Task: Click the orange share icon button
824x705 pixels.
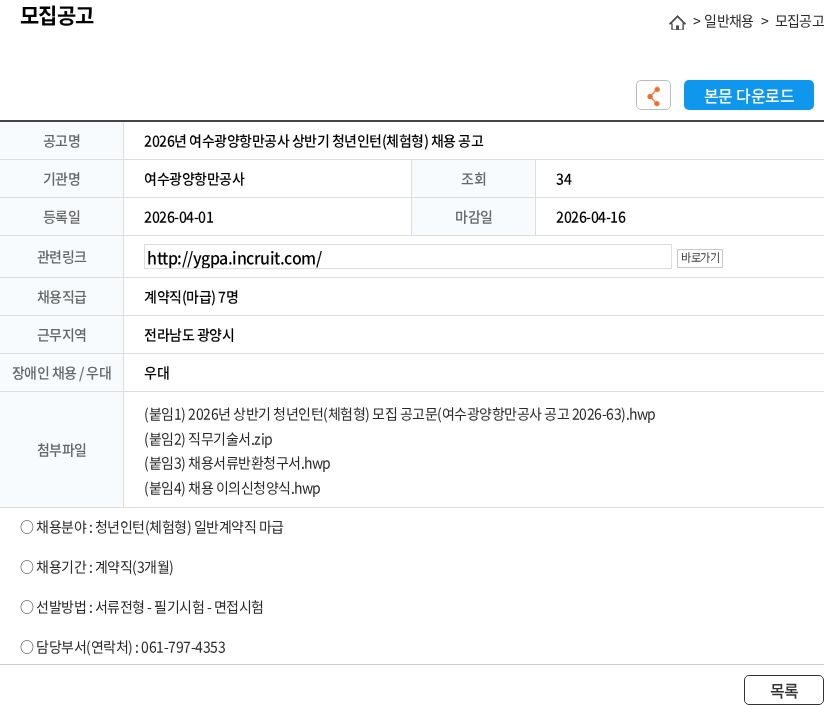Action: pos(653,95)
